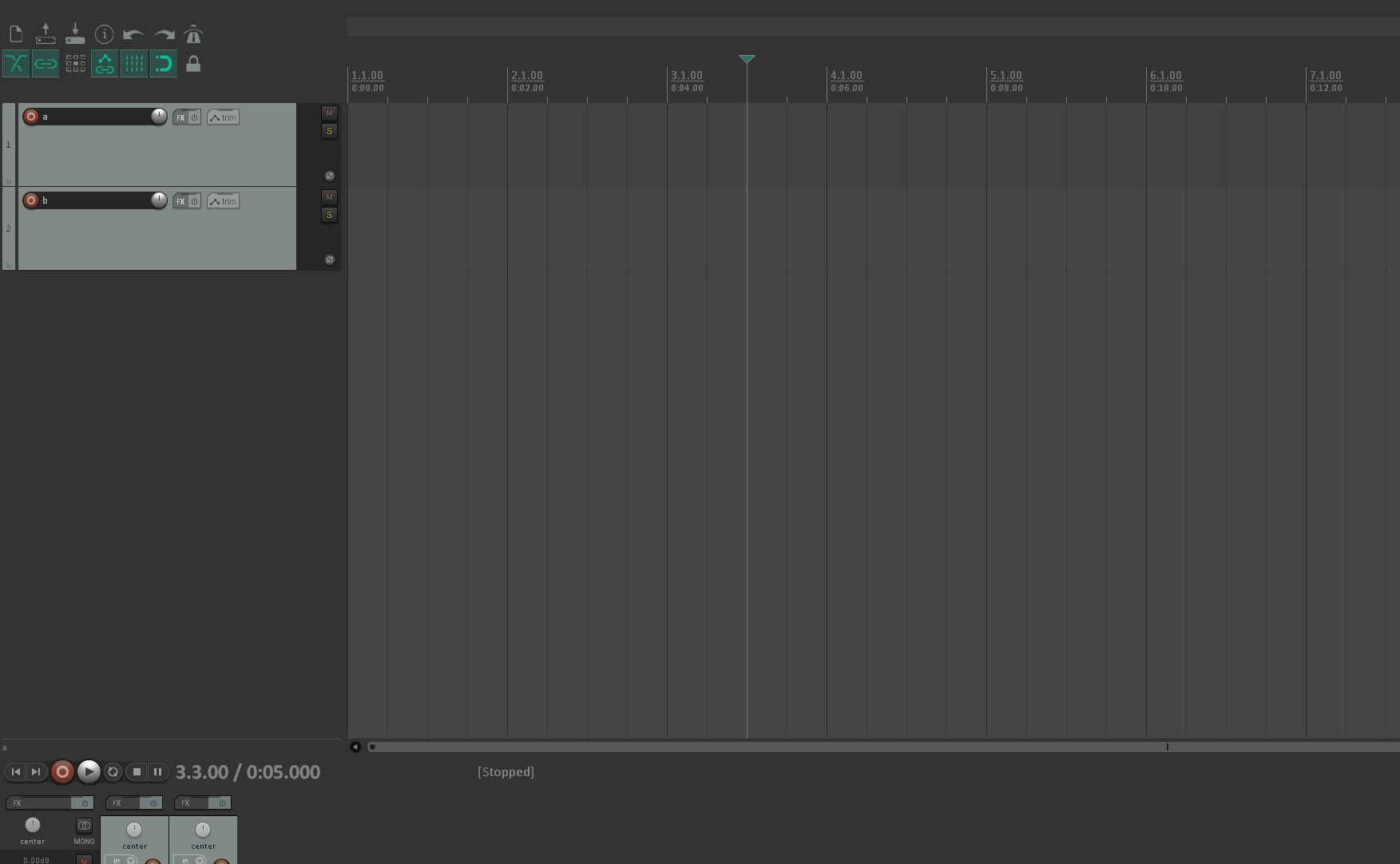Toggle move envelope points with items
This screenshot has height=864, width=1400.
[105, 63]
